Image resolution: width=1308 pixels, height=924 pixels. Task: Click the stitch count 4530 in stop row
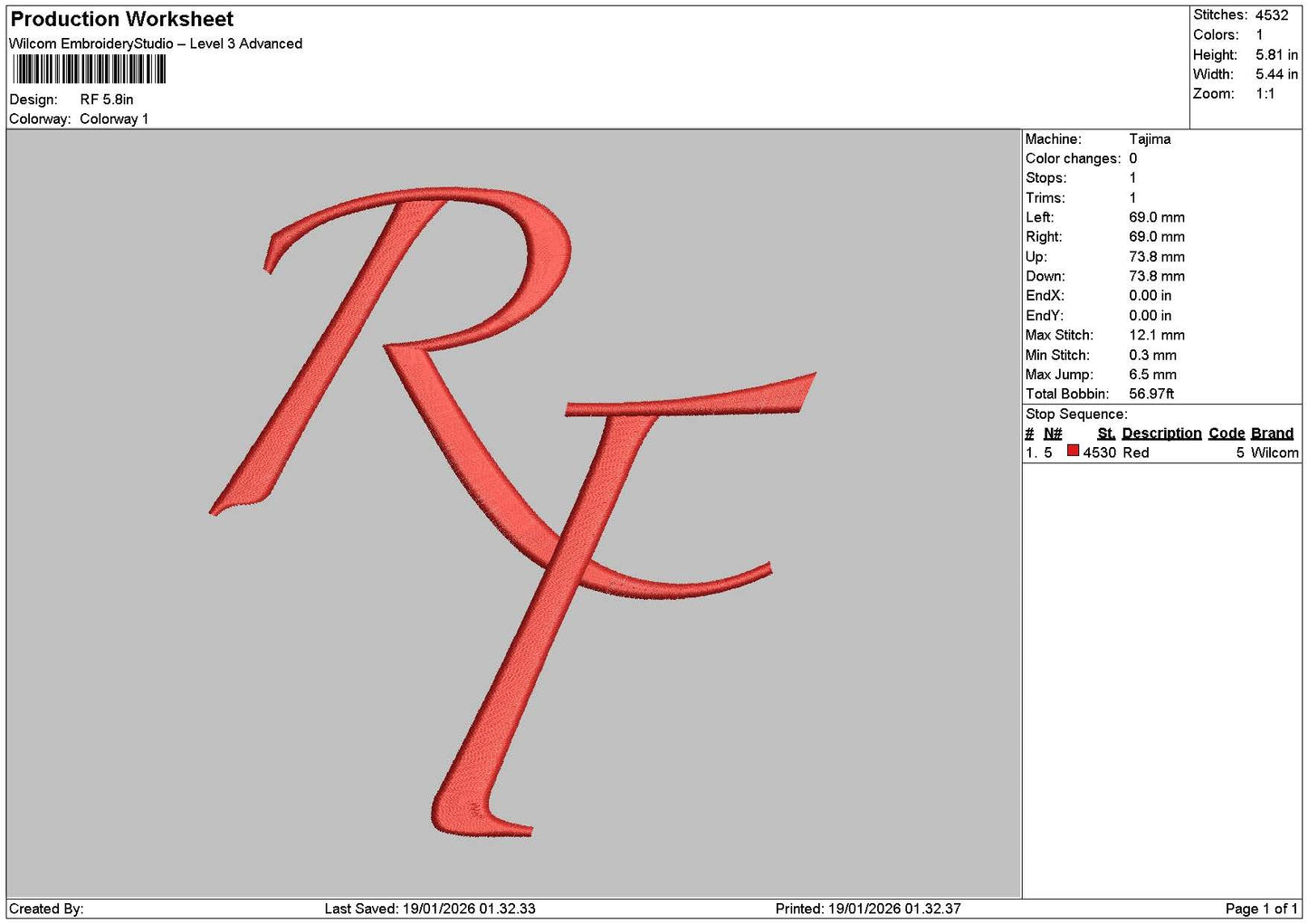click(x=1100, y=452)
